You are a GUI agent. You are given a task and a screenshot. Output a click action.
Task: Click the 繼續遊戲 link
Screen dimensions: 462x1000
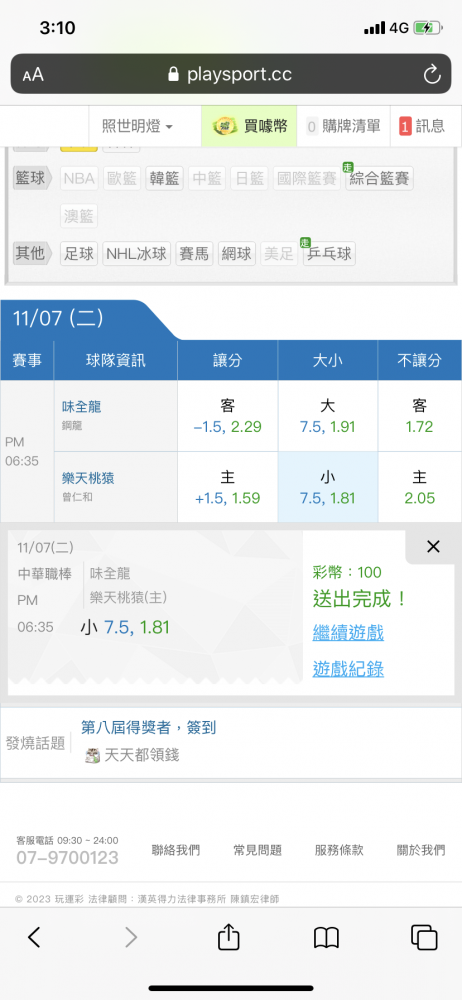[x=348, y=633]
